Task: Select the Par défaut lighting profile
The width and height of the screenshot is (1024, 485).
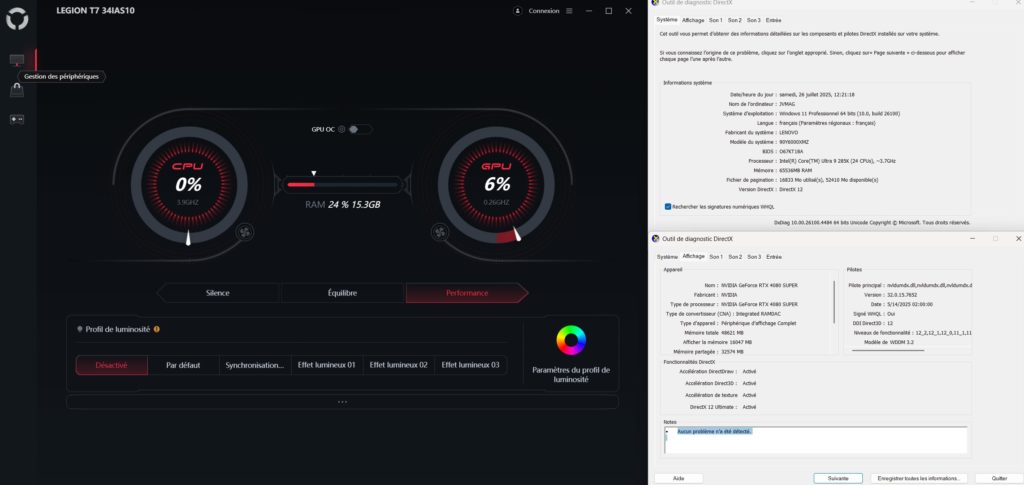Action: [184, 365]
